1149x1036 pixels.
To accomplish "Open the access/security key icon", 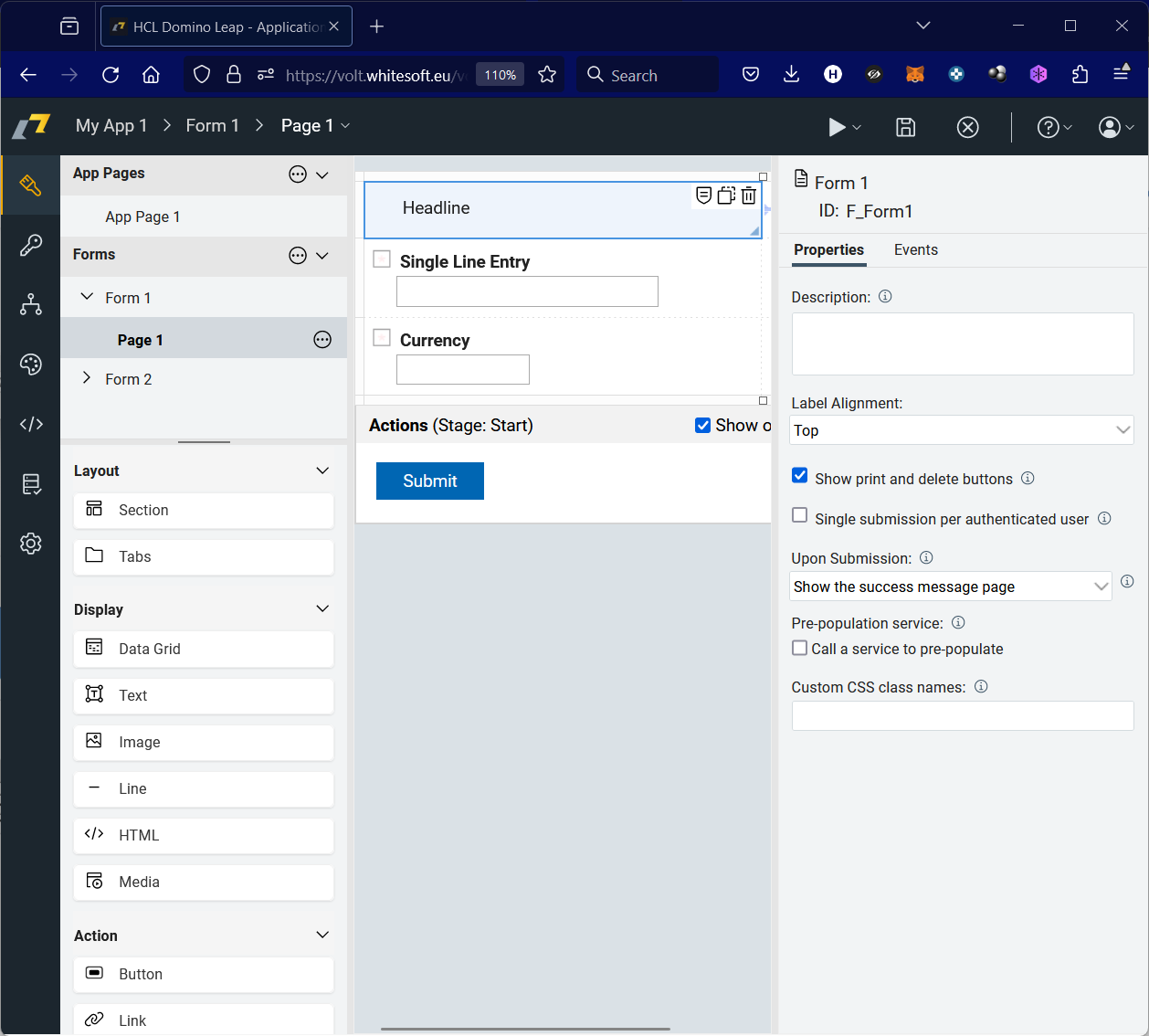I will [30, 245].
